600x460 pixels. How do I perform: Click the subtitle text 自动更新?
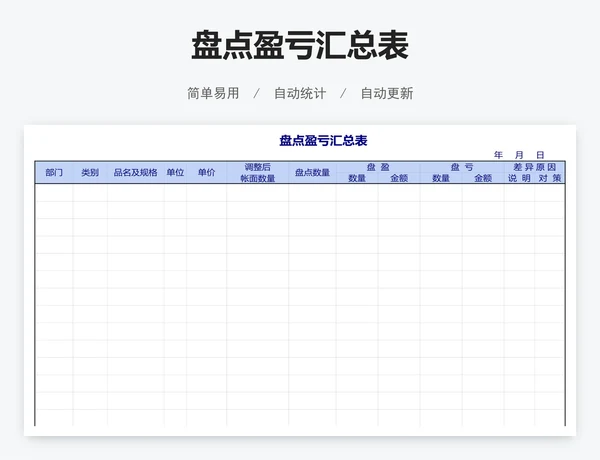387,93
